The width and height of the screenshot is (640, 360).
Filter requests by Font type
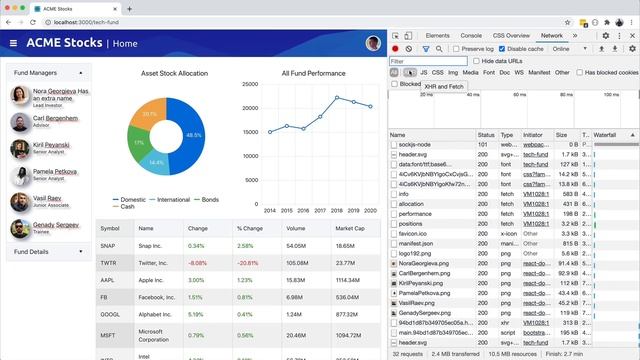click(489, 72)
